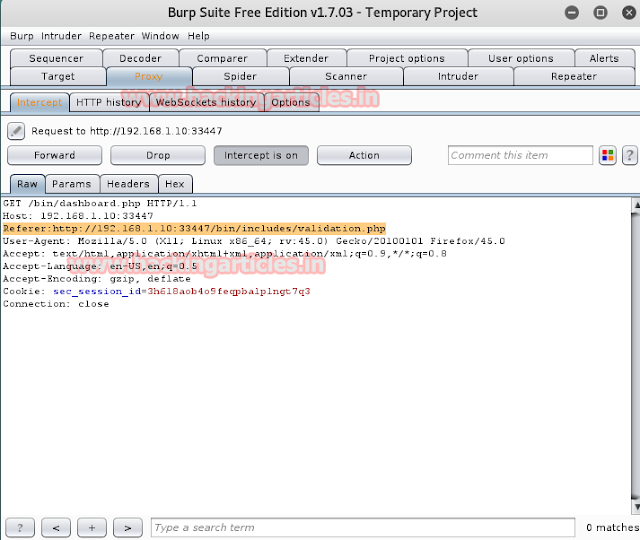The height and width of the screenshot is (540, 640).
Task: Click the 0 matches label
Action: click(x=613, y=528)
